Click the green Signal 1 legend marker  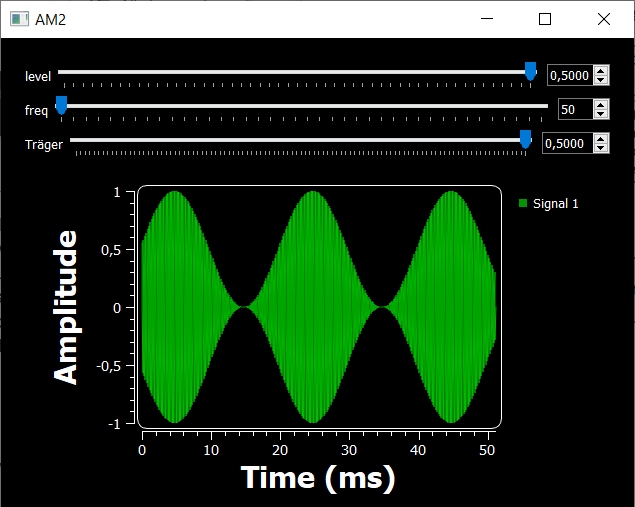522,204
